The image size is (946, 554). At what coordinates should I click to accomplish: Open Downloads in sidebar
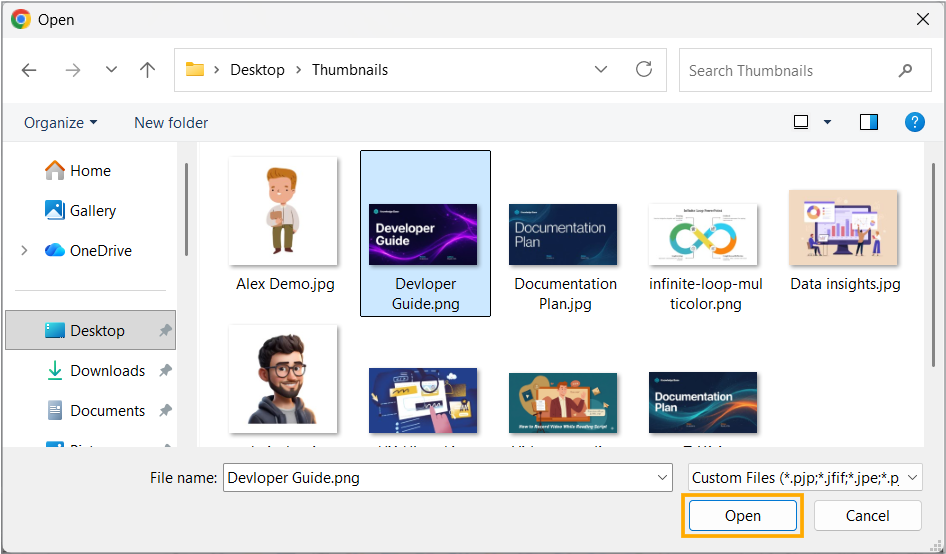(x=96, y=371)
